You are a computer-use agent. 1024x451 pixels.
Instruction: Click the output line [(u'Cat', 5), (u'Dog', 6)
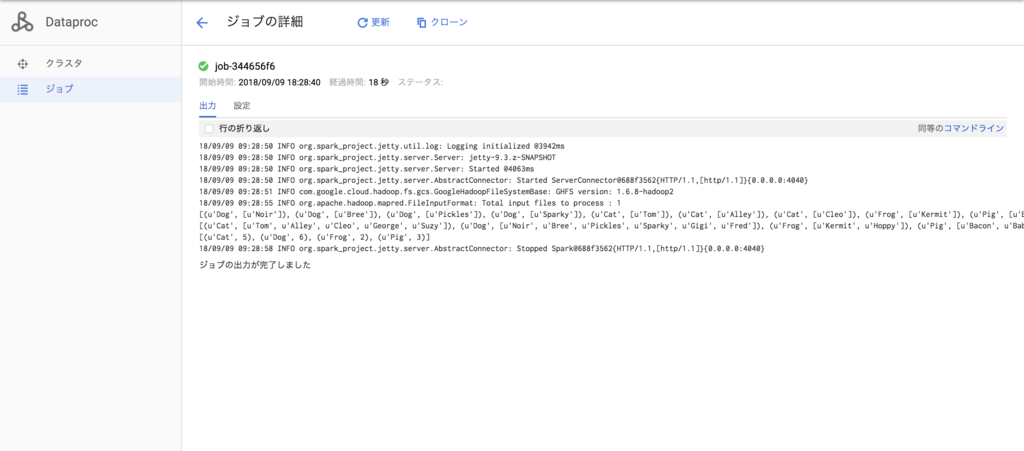pyautogui.click(x=314, y=238)
